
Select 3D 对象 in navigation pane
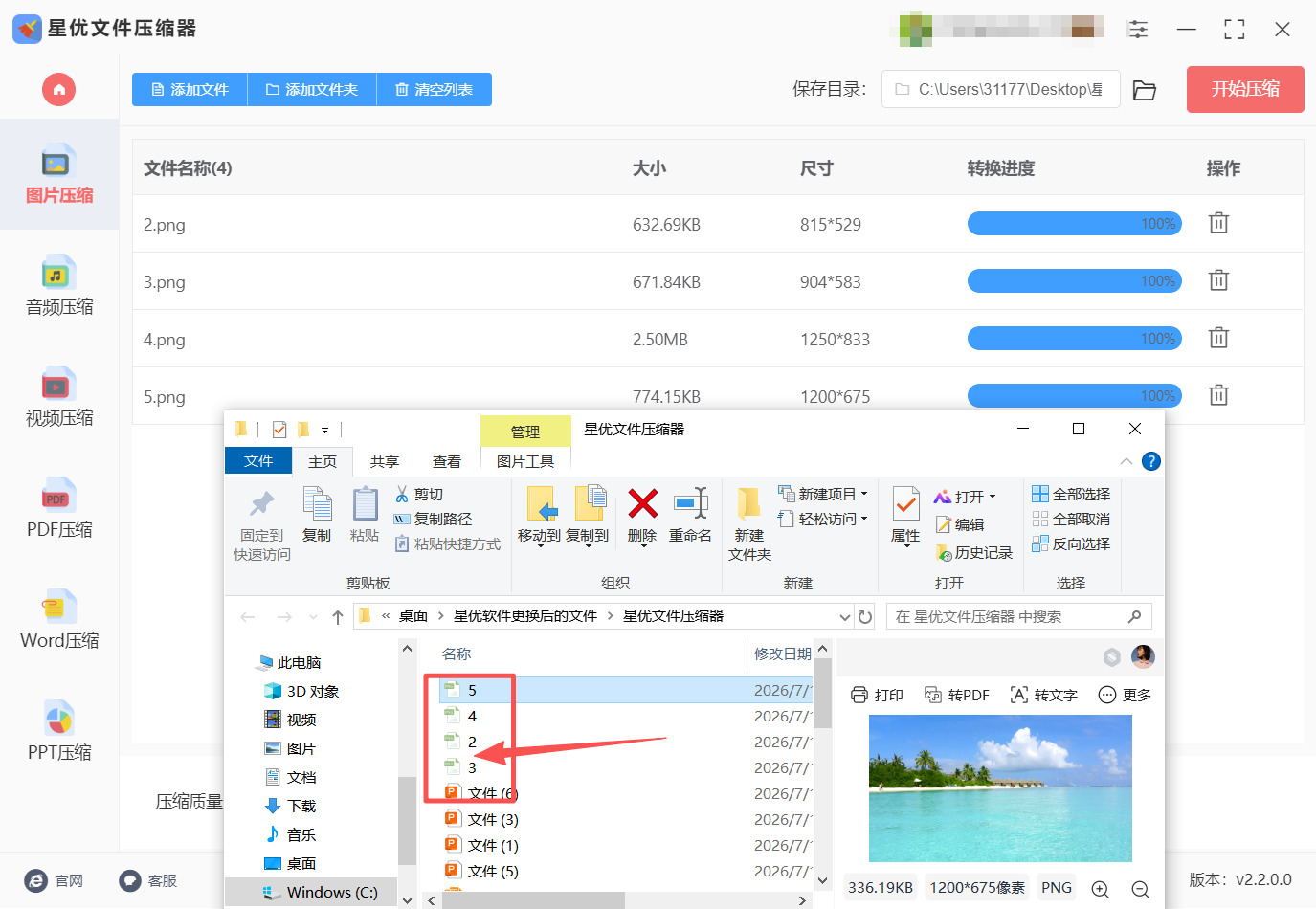pos(301,691)
